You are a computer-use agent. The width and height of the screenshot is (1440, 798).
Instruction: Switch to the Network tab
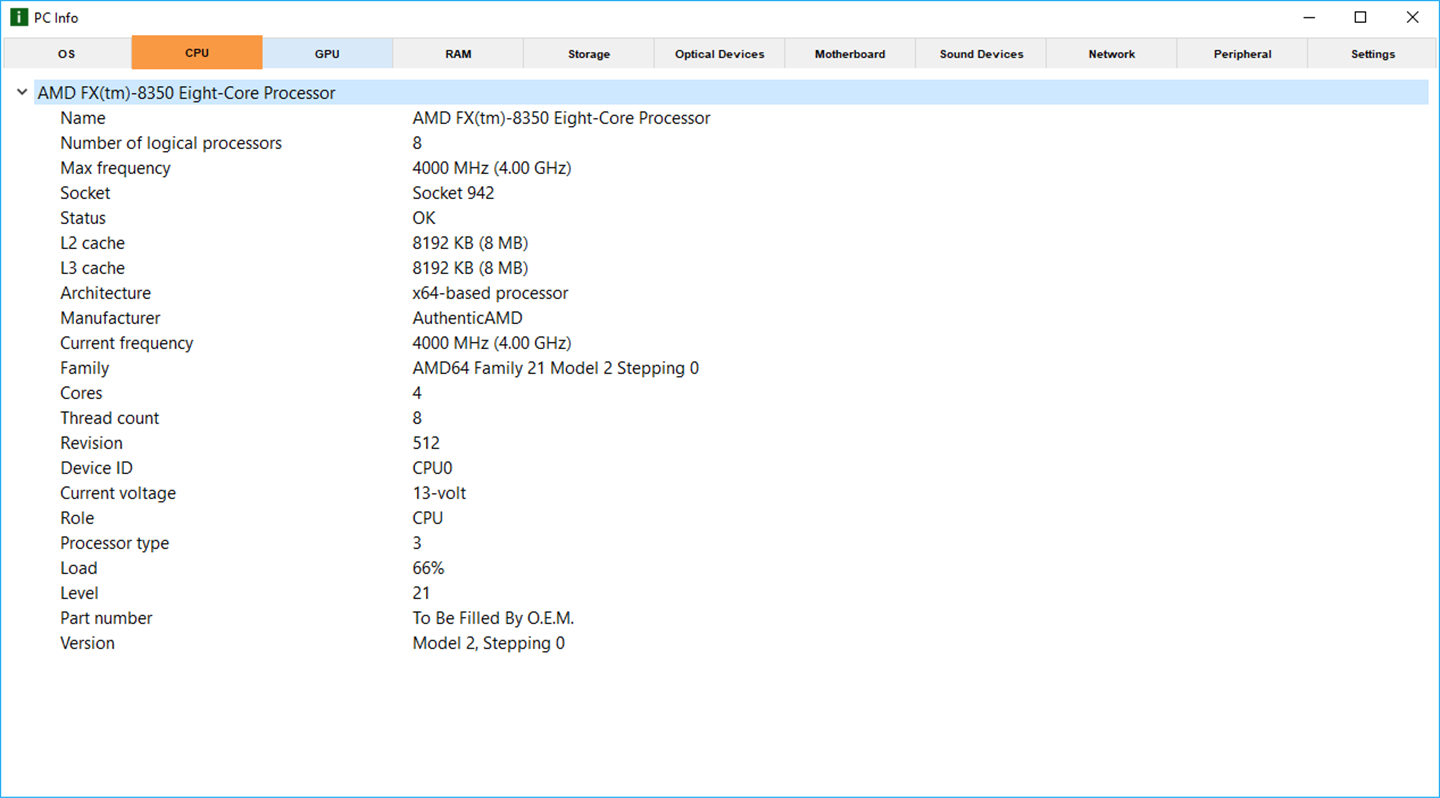1112,54
